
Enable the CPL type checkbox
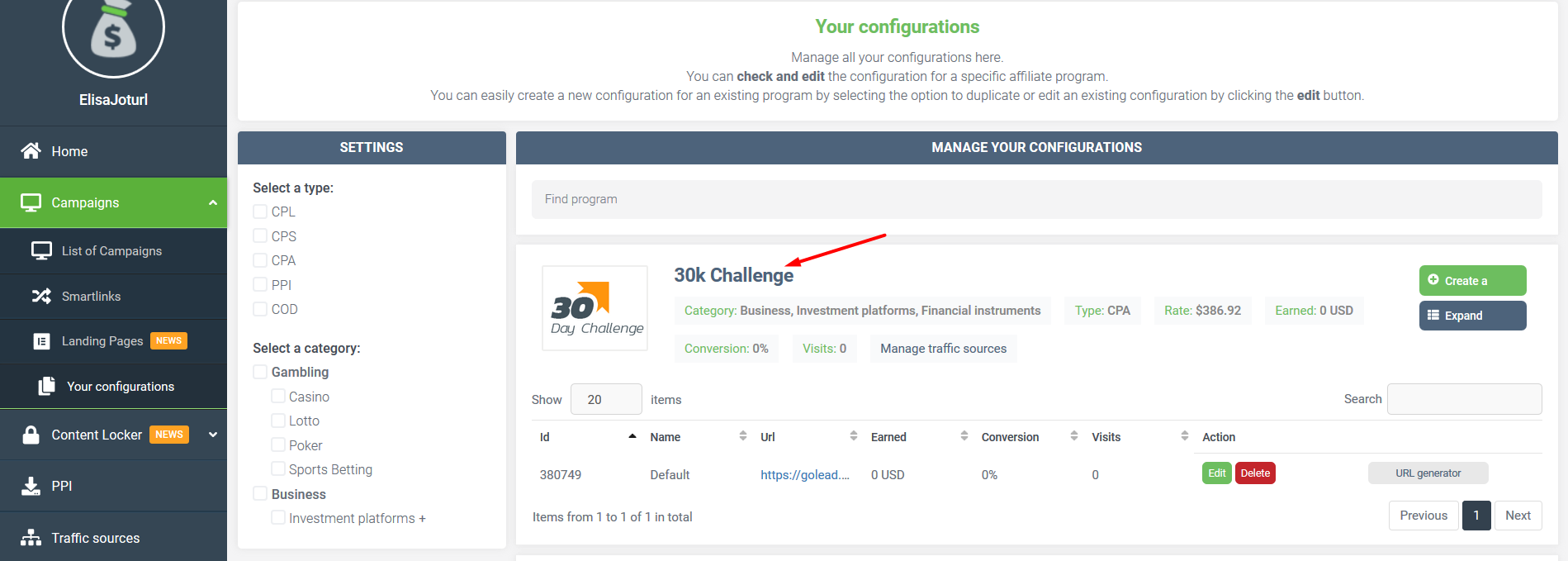[x=260, y=212]
